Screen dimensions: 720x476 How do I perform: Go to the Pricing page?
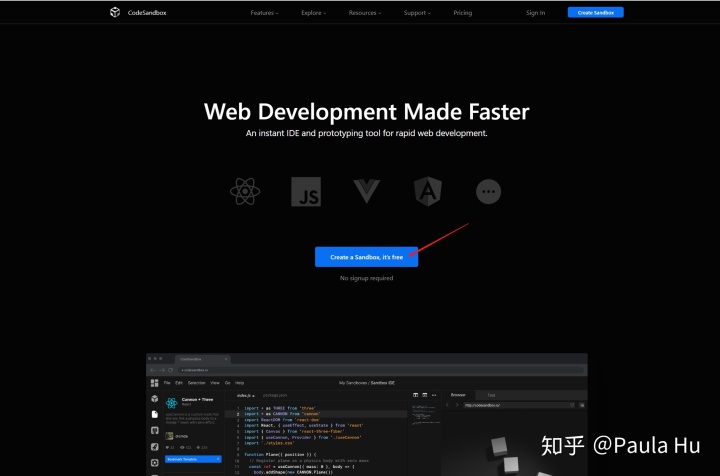(462, 13)
